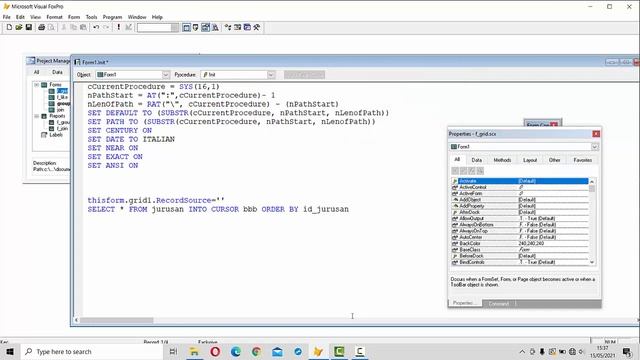Switch to the Command tab below Properties

click(499, 304)
